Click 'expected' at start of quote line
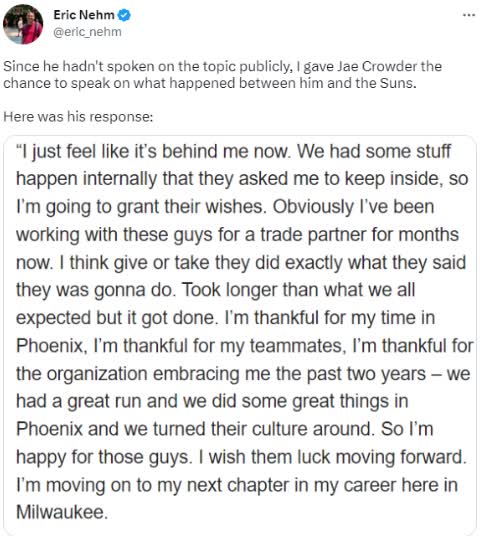Image resolution: width=480 pixels, height=536 pixels. (53, 318)
